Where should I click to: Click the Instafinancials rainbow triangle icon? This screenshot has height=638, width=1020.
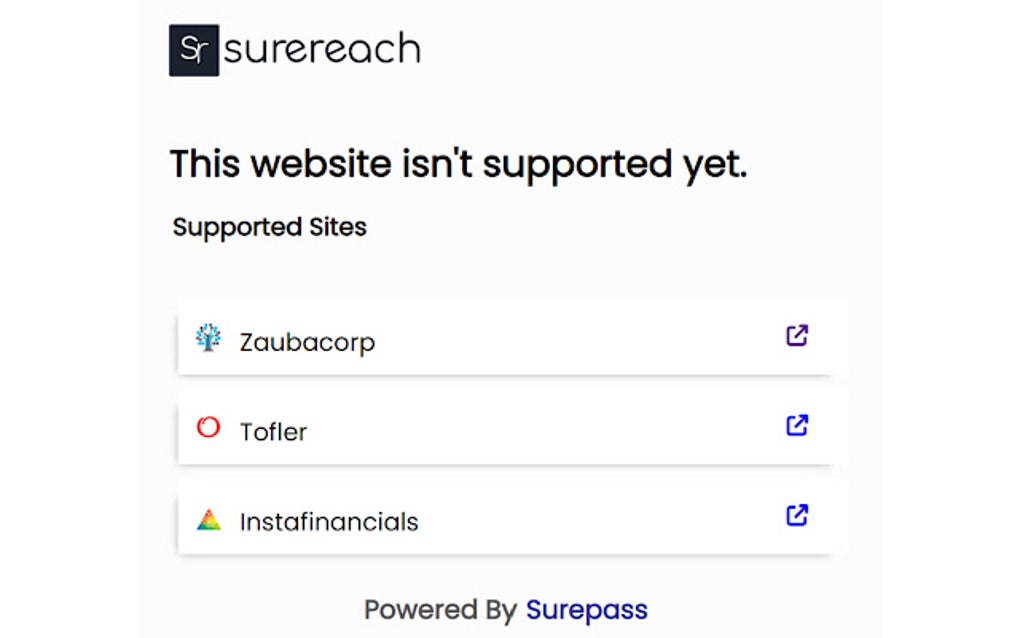pyautogui.click(x=207, y=518)
